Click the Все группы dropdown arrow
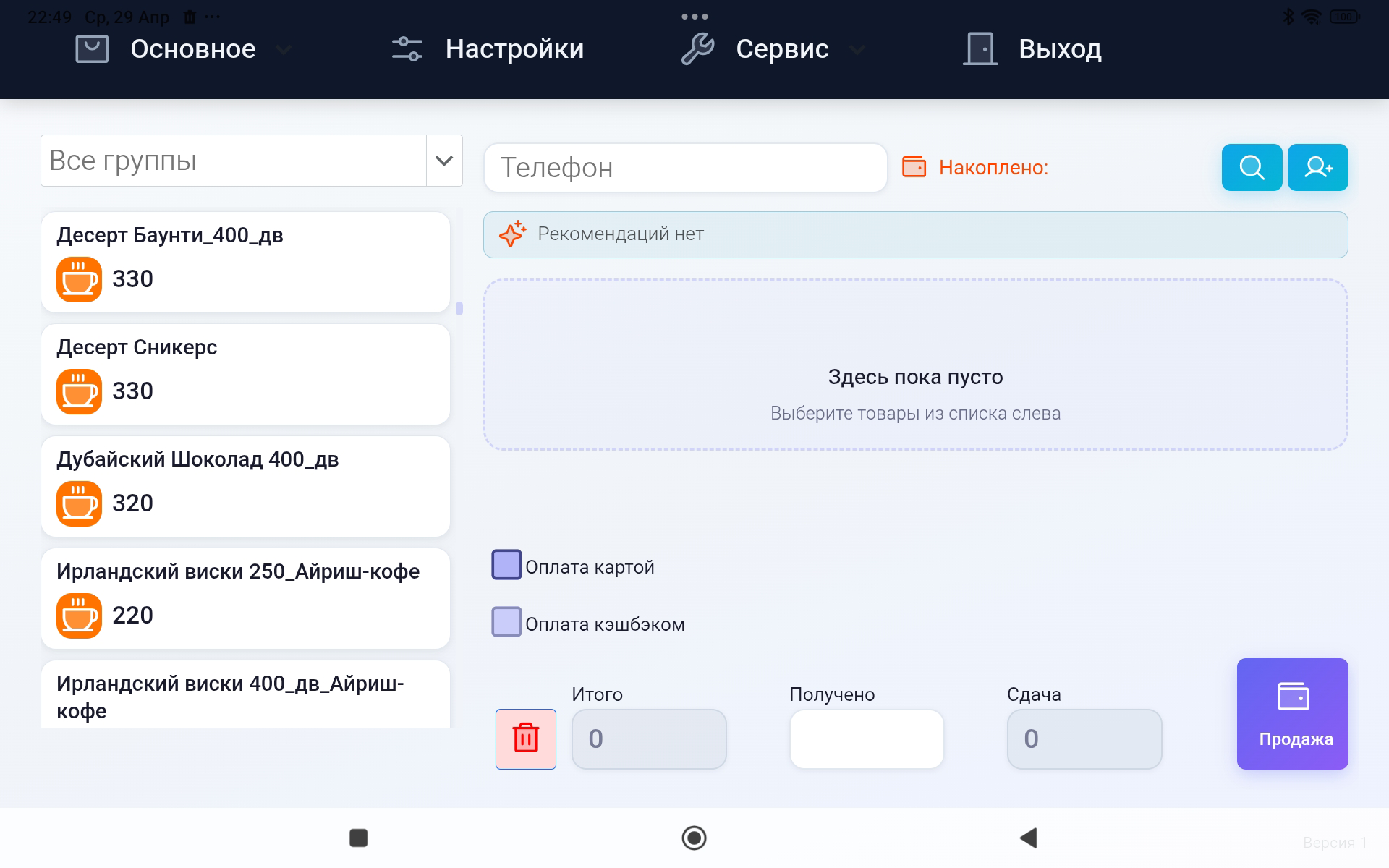Image resolution: width=1389 pixels, height=868 pixels. [444, 161]
